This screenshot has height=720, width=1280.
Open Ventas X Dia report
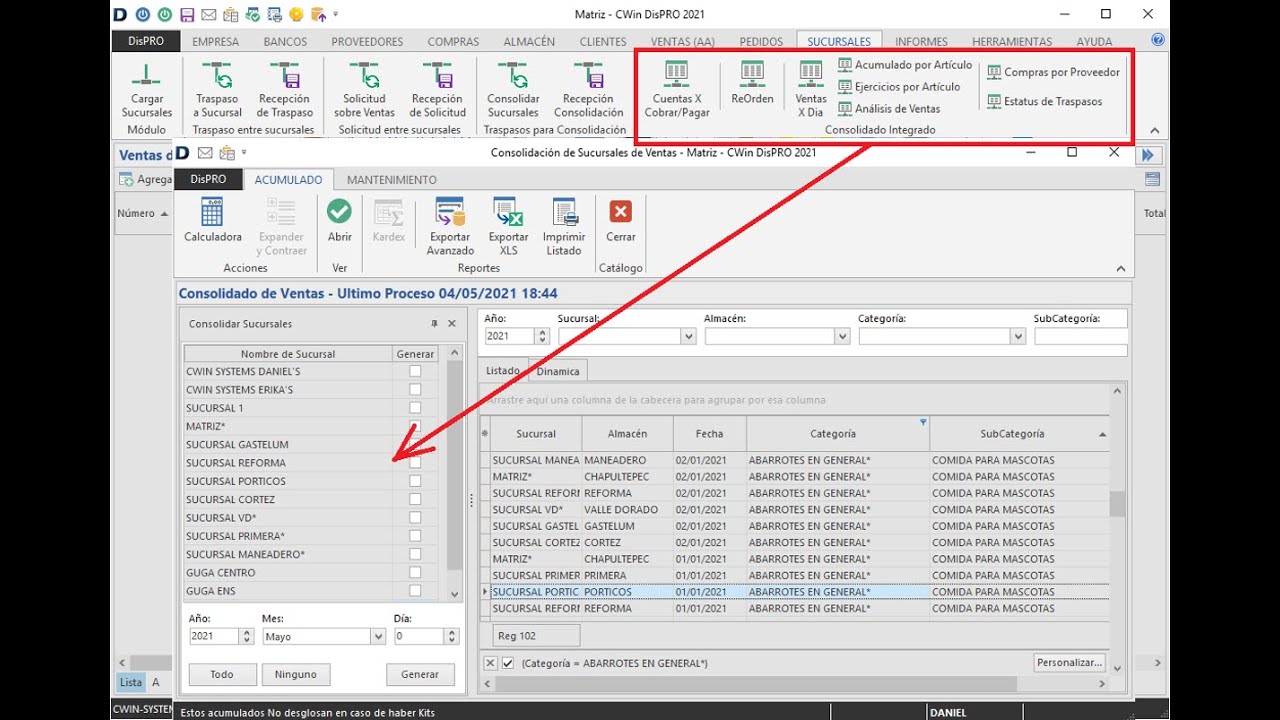coord(811,88)
